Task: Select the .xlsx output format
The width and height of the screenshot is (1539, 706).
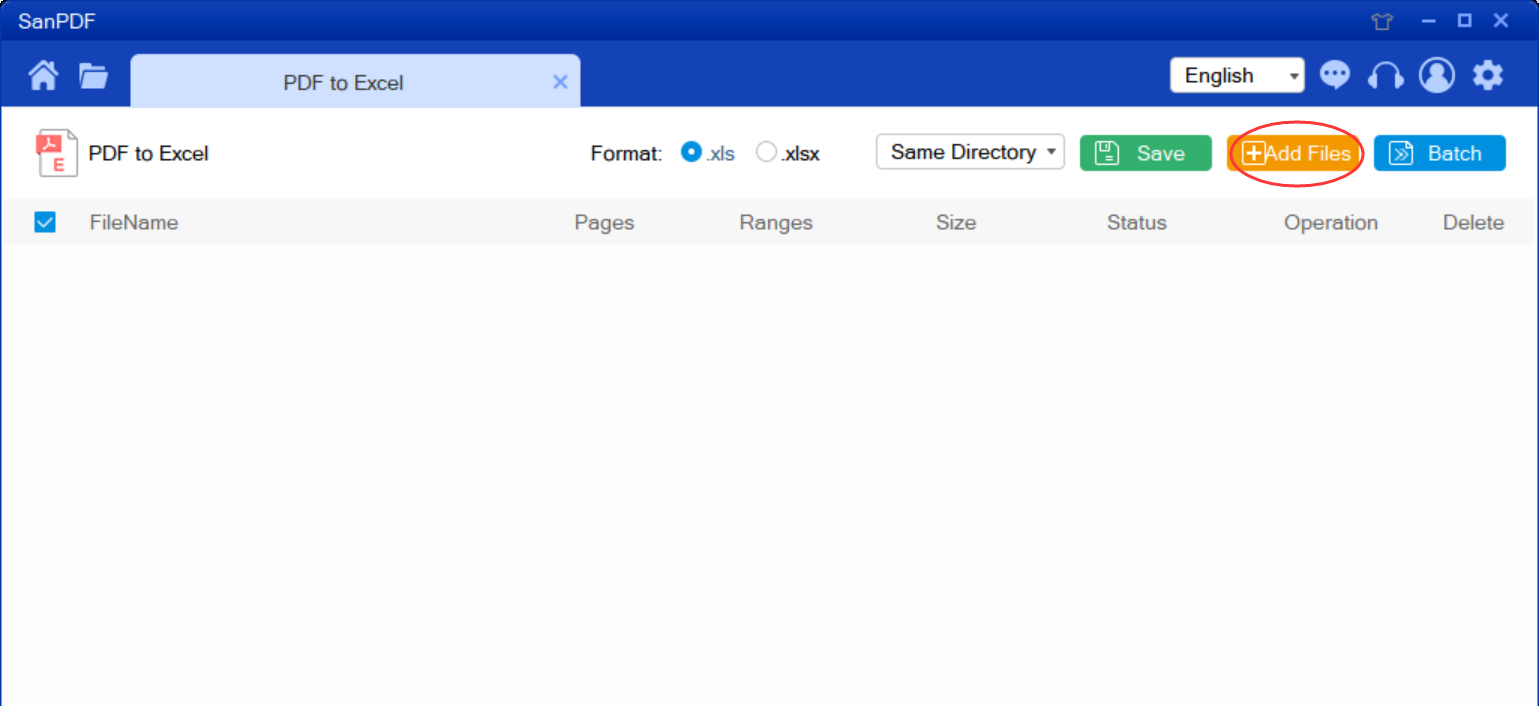Action: 766,152
